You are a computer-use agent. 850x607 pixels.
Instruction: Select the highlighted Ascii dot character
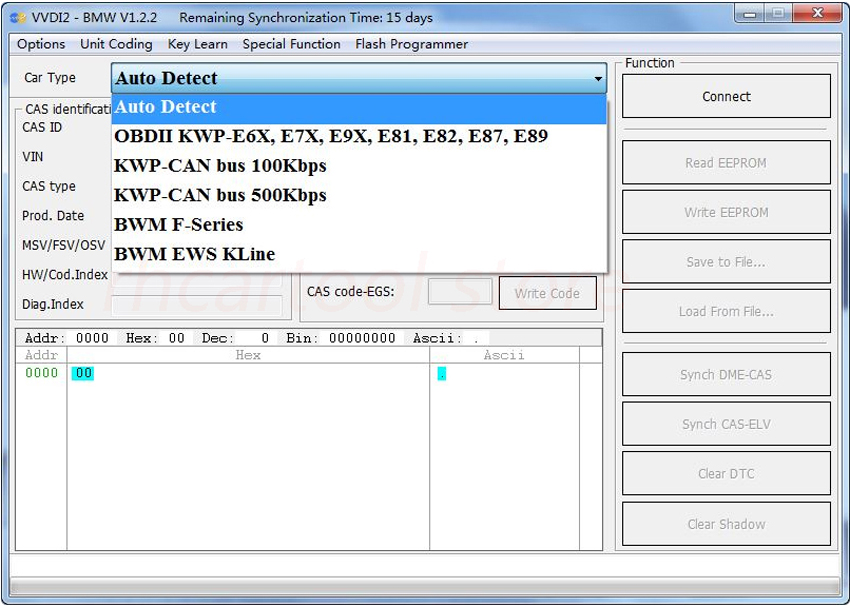point(442,373)
